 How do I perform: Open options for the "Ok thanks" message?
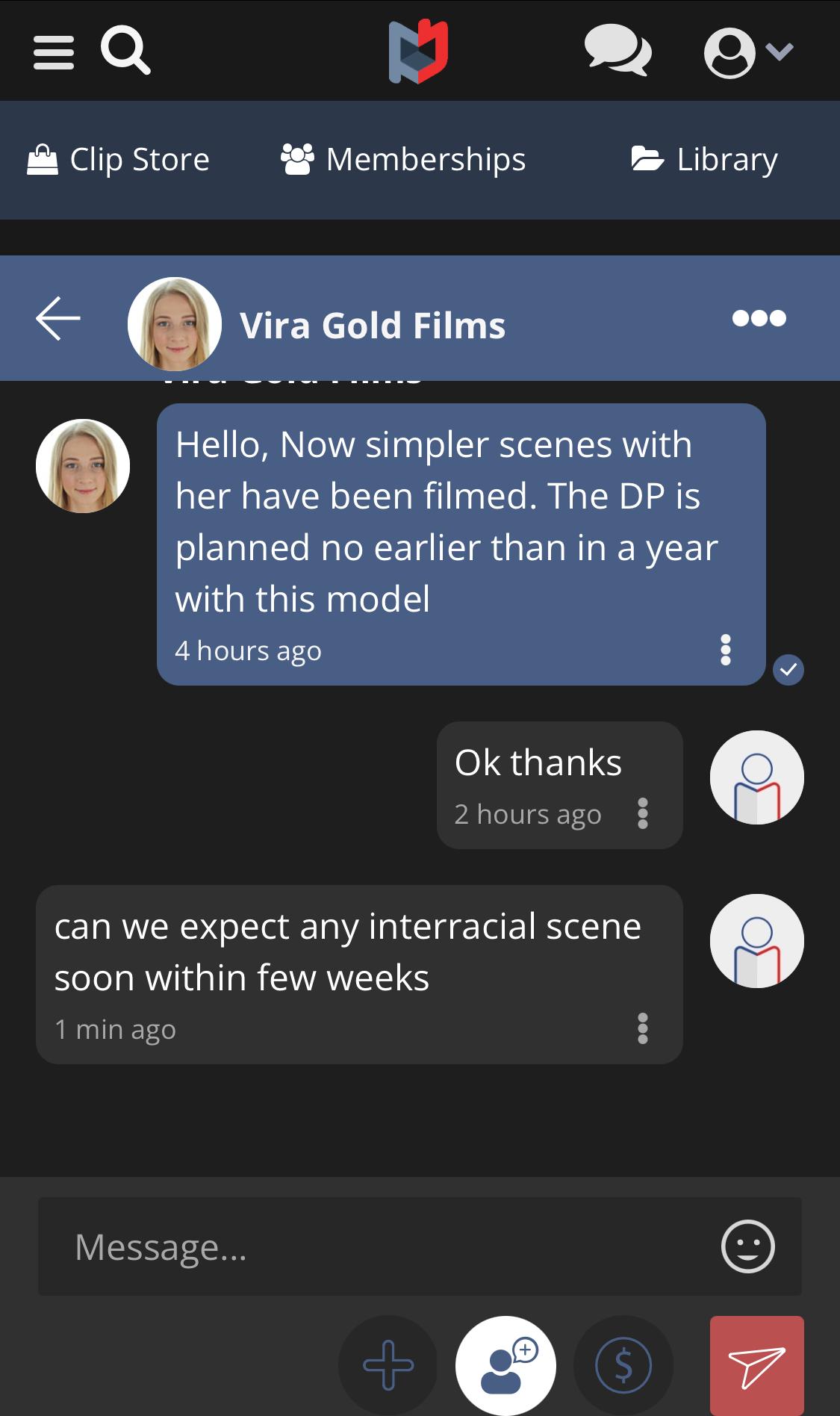[642, 813]
